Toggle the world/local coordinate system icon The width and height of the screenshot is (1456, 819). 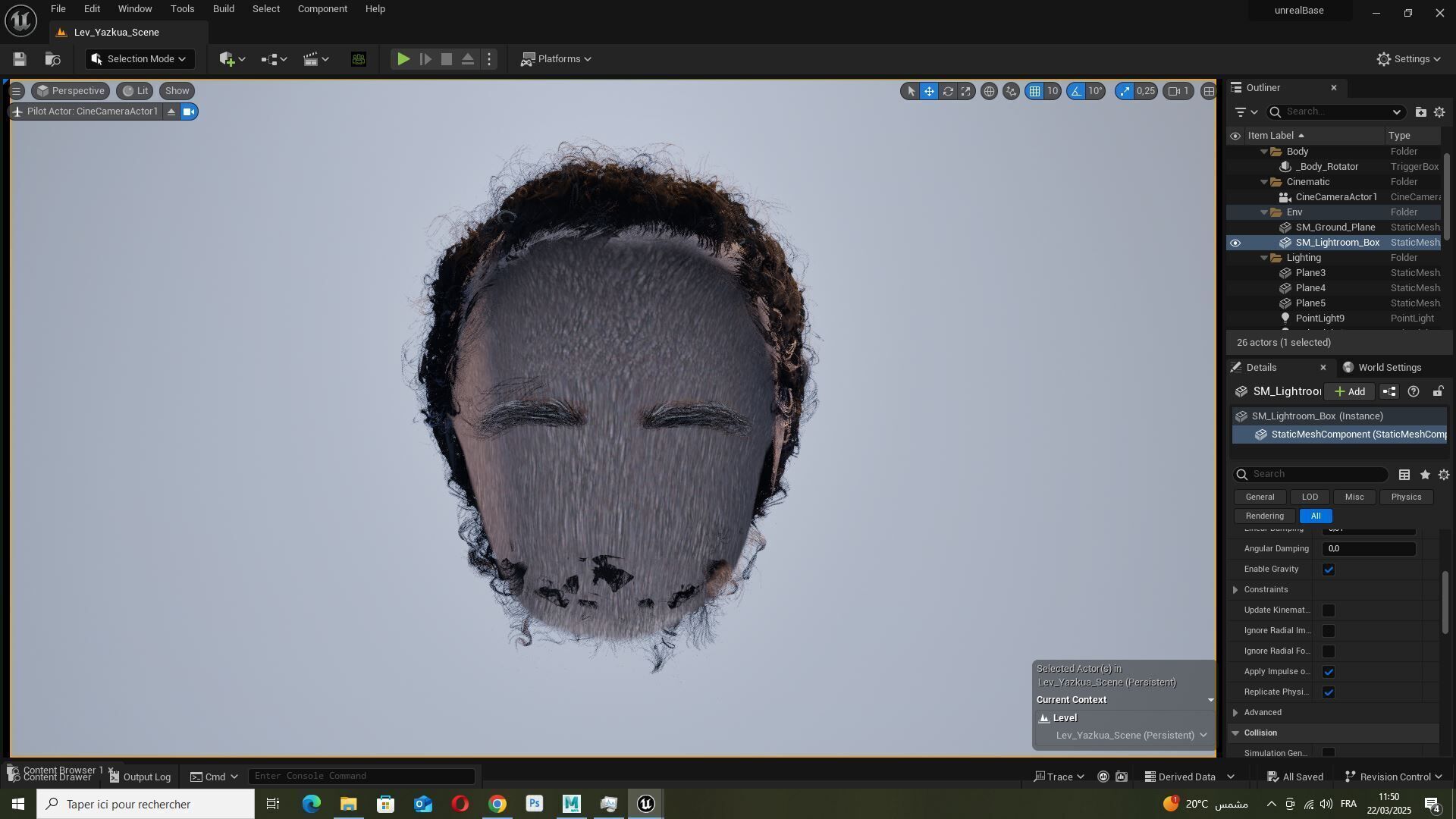(989, 91)
